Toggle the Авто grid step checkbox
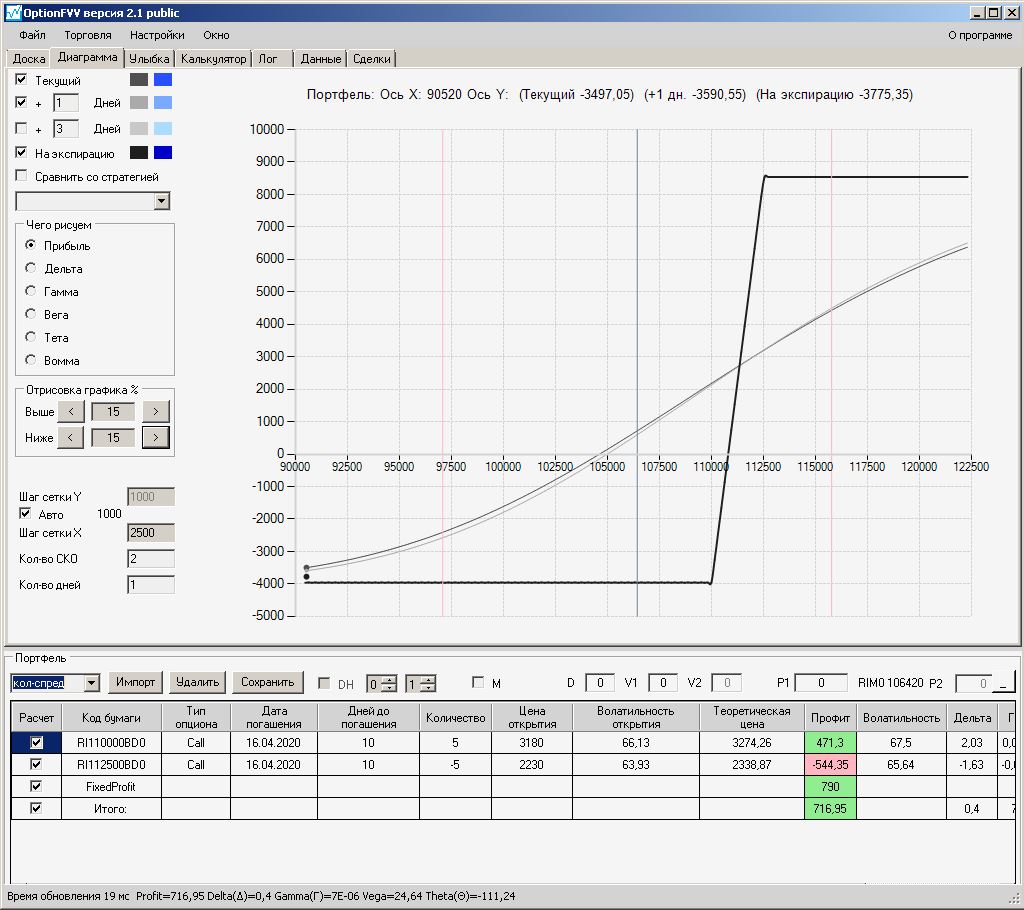The height and width of the screenshot is (910, 1024). point(25,513)
